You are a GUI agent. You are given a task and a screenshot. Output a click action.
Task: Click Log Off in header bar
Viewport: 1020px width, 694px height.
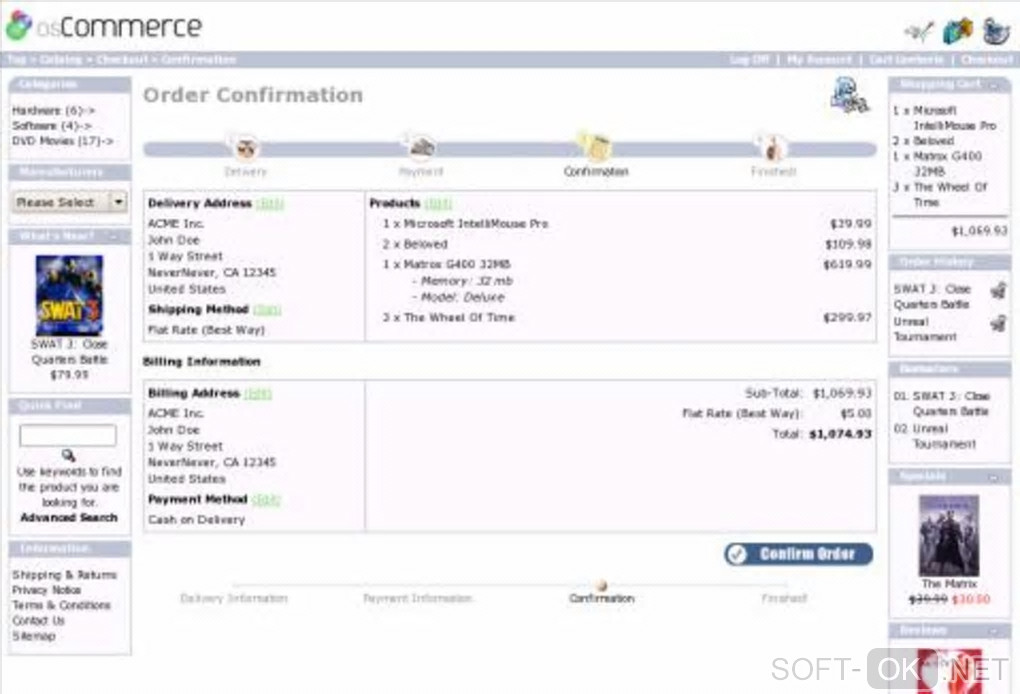pos(749,60)
